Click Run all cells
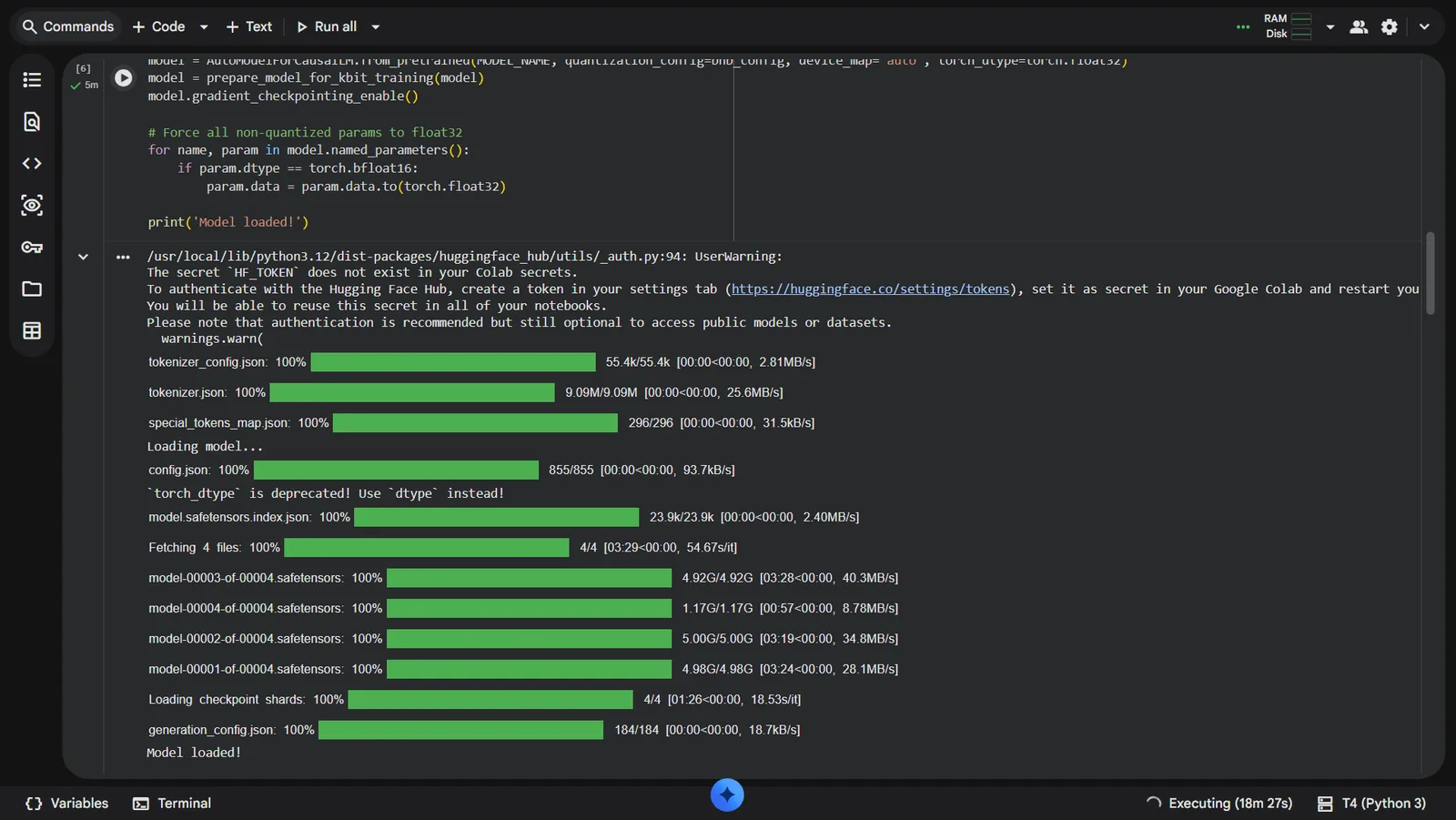Image resolution: width=1456 pixels, height=820 pixels. (327, 26)
